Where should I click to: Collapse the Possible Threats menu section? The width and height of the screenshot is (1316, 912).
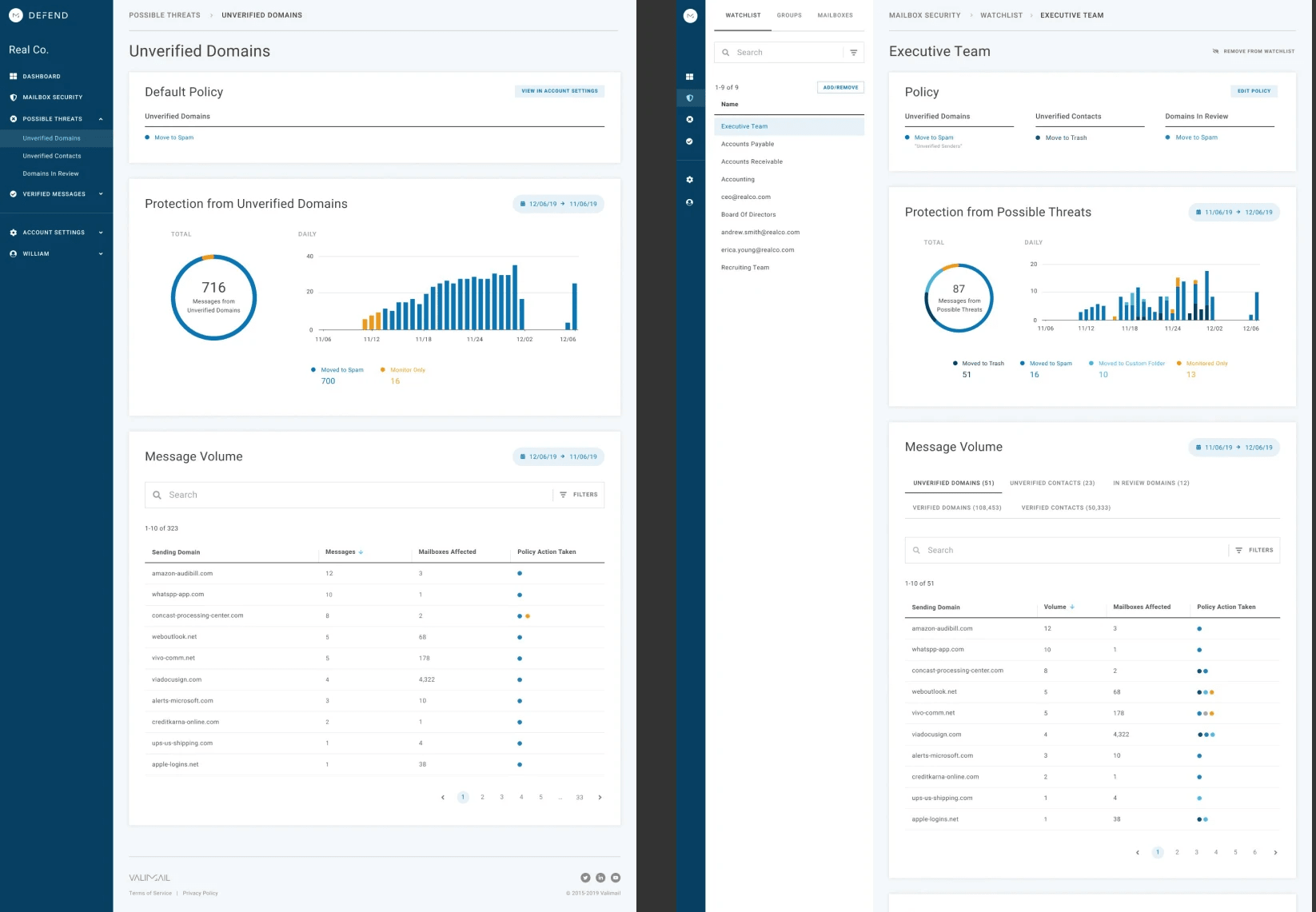(101, 119)
